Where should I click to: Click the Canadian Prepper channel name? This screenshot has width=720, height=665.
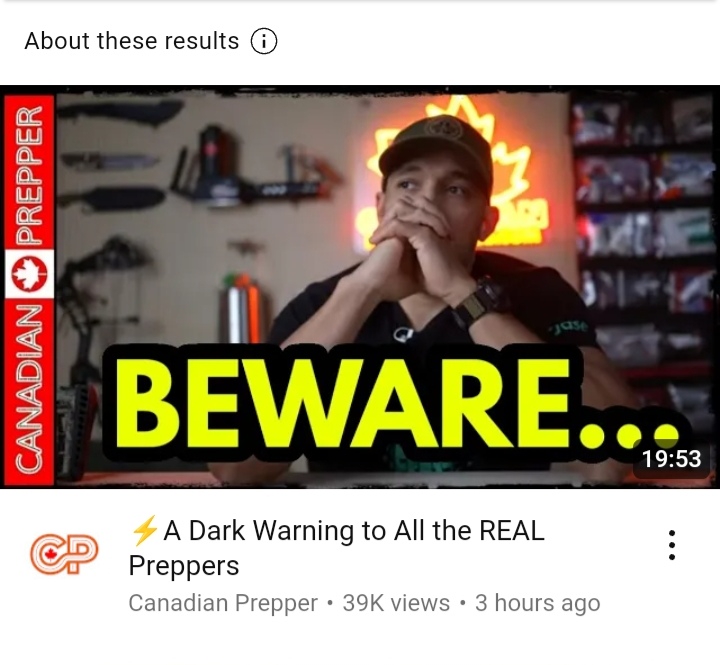pyautogui.click(x=223, y=603)
